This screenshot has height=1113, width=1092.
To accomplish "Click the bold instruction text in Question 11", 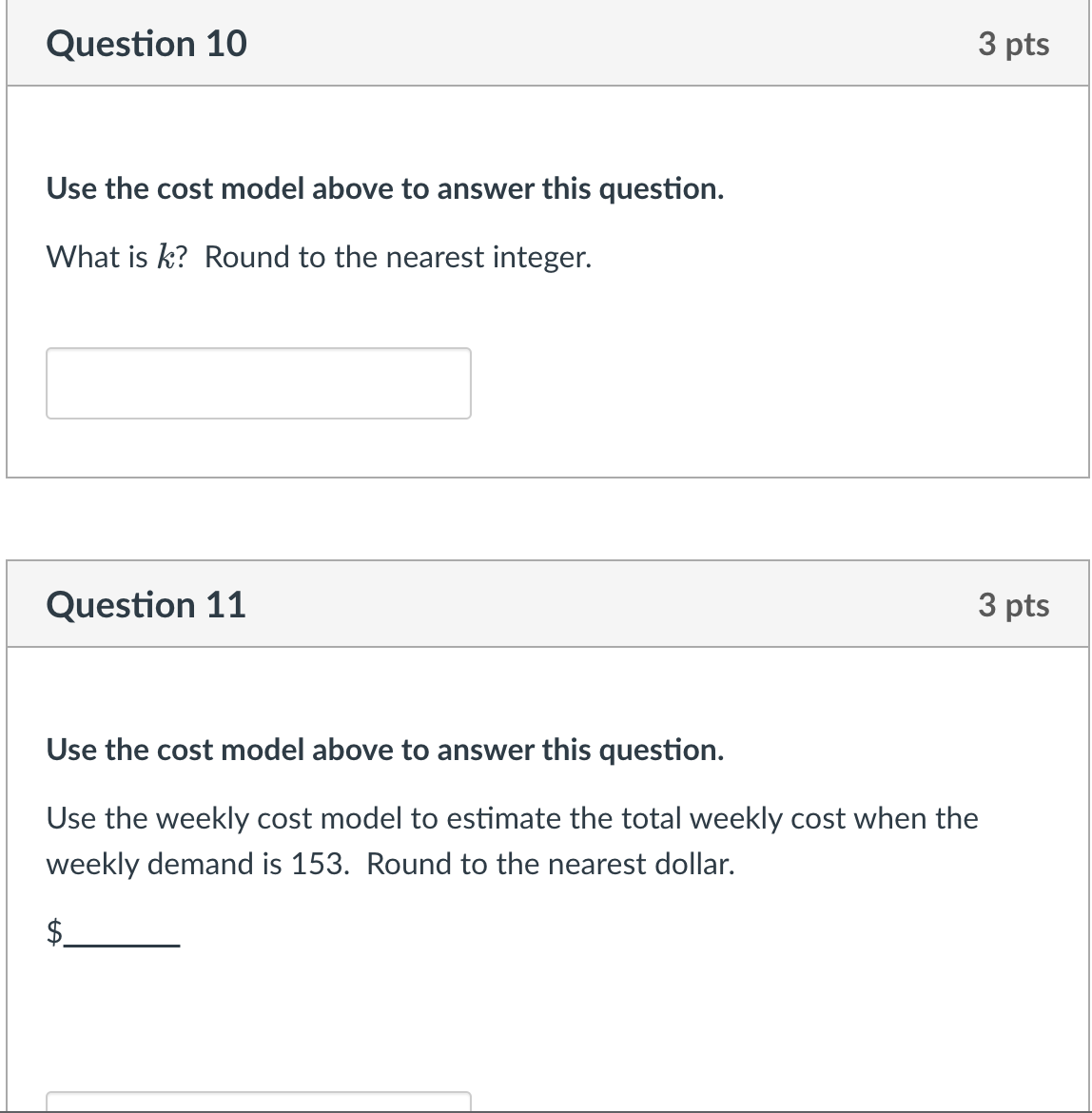I will (x=384, y=750).
